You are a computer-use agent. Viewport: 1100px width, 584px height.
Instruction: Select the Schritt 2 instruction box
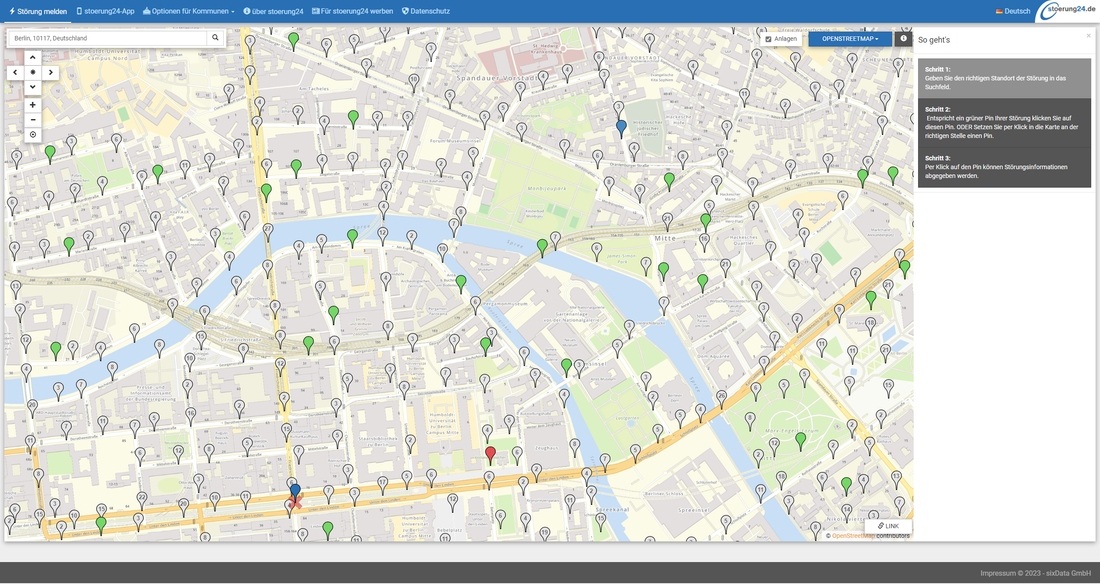pos(1004,122)
